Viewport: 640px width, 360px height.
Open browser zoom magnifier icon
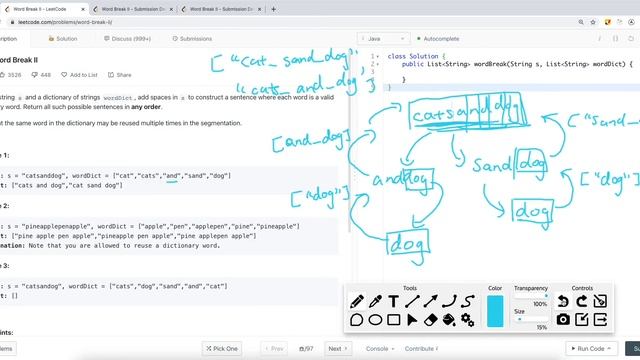click(581, 22)
